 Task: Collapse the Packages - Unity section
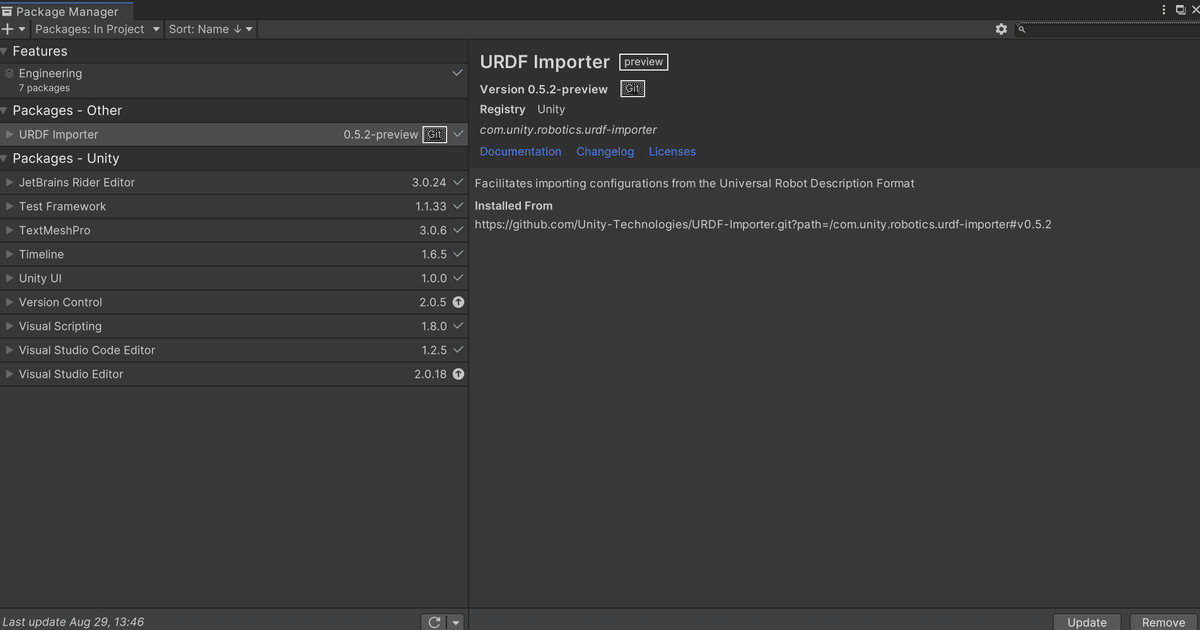[x=5, y=158]
